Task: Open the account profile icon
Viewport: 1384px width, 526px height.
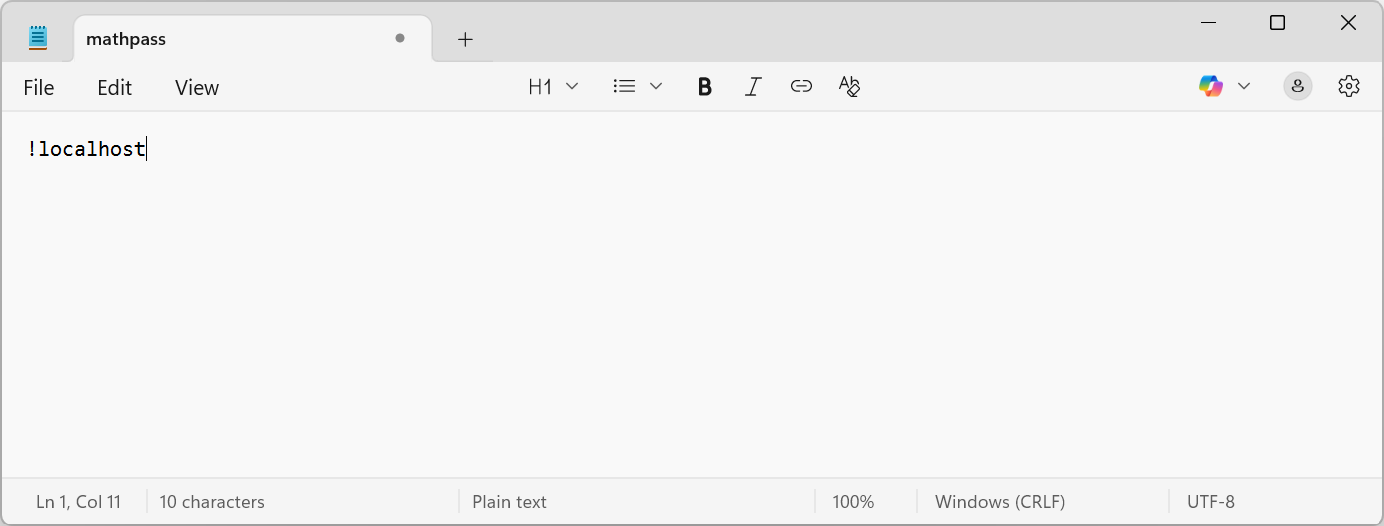Action: (x=1297, y=87)
